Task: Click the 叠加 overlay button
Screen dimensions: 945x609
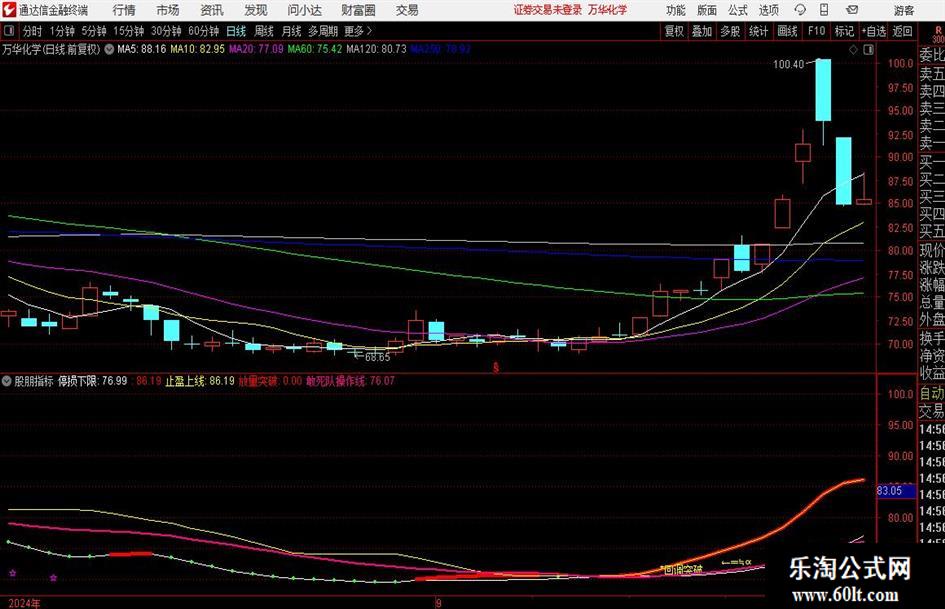Action: (x=702, y=31)
